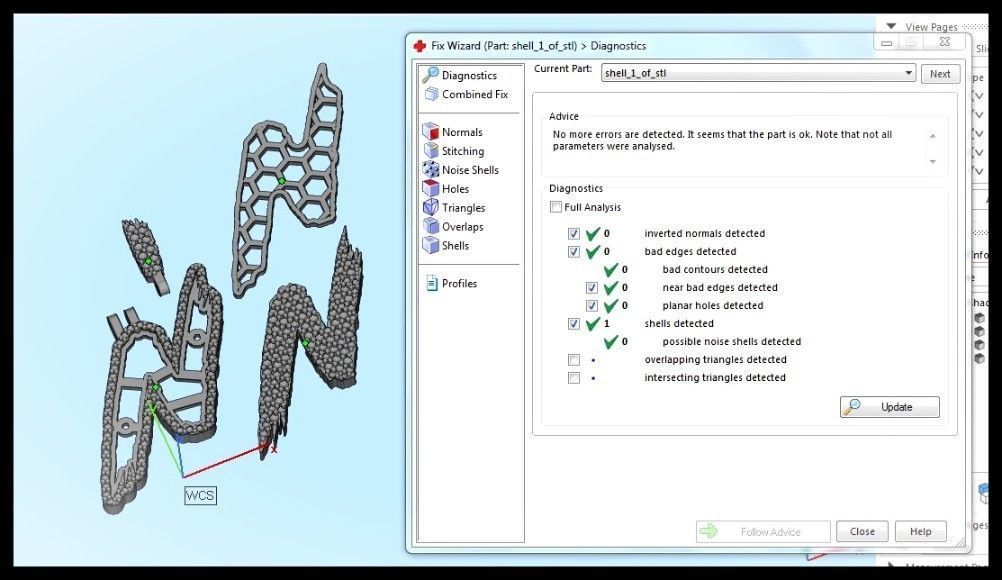
Task: Click the Update button
Action: pyautogui.click(x=890, y=407)
